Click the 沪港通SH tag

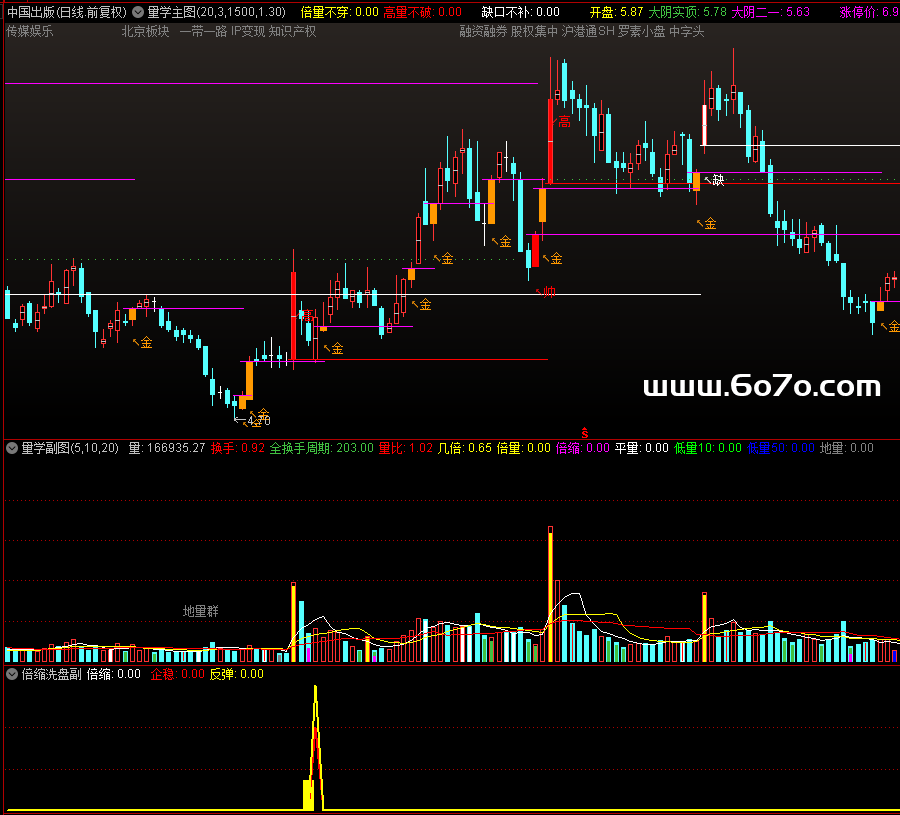tap(587, 31)
